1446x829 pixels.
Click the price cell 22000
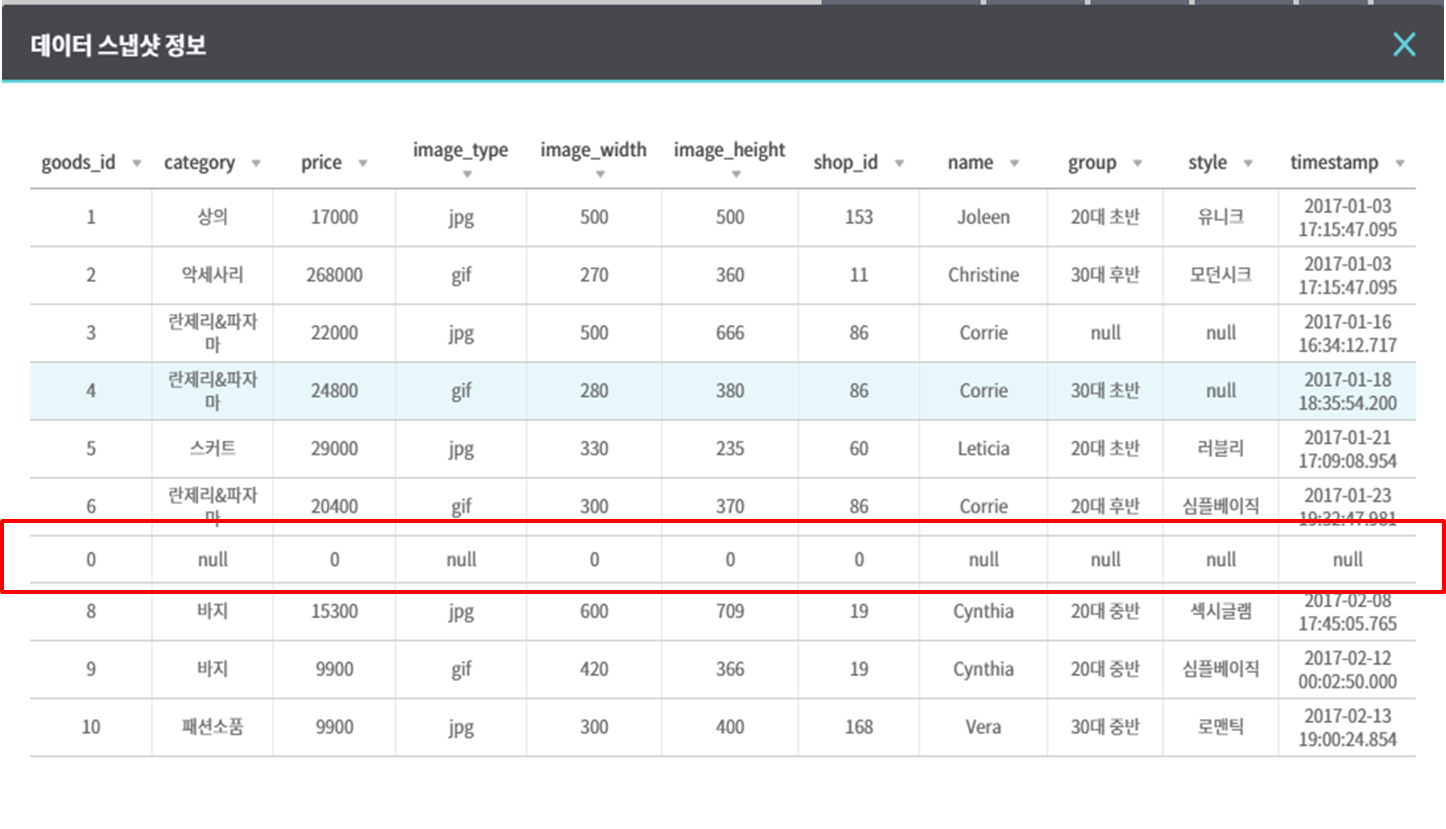pos(334,333)
